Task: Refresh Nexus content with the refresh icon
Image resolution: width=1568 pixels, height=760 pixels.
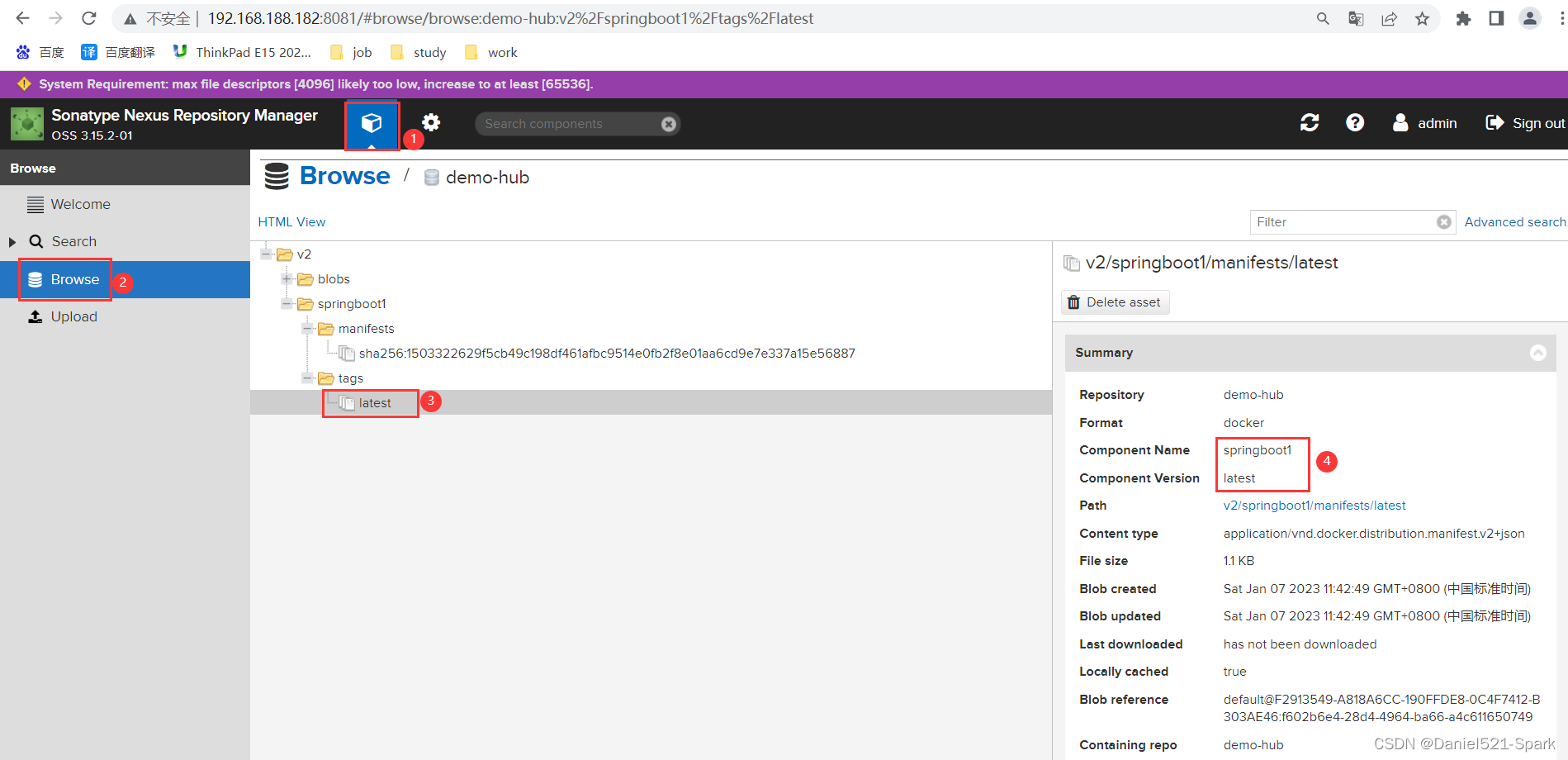Action: coord(1310,123)
